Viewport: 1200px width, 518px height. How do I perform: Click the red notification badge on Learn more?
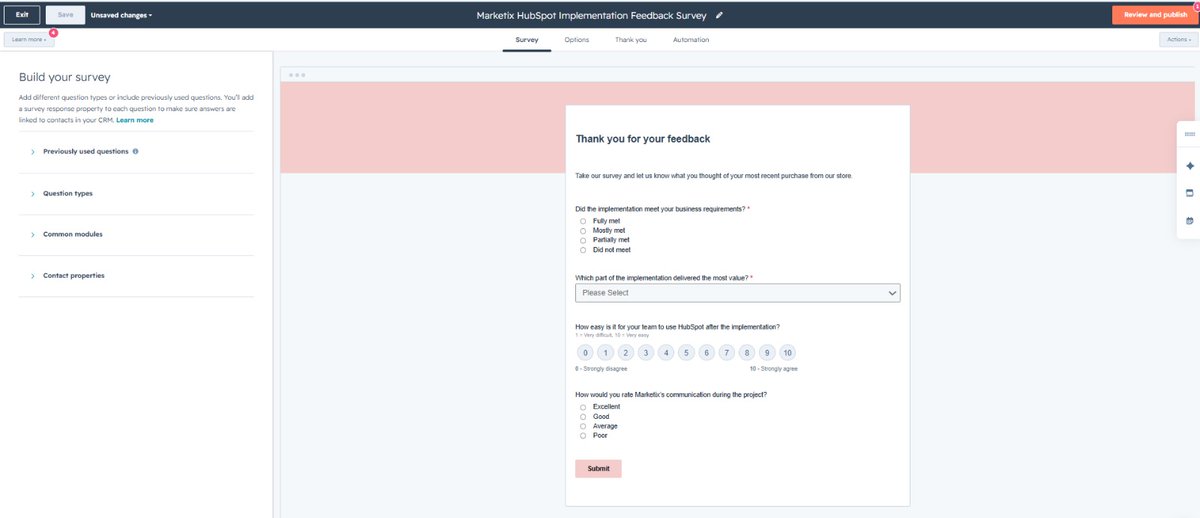point(53,33)
